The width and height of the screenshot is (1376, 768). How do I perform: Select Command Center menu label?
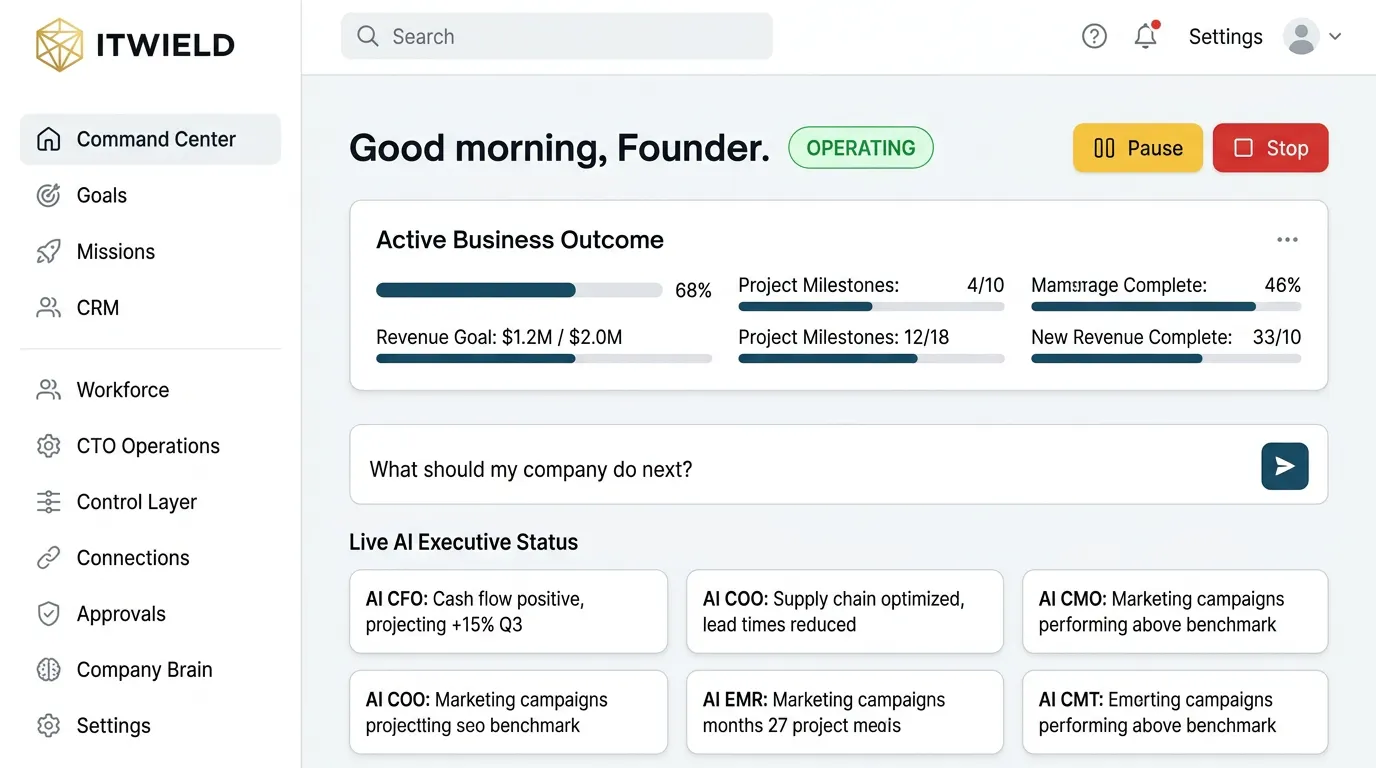click(x=156, y=139)
